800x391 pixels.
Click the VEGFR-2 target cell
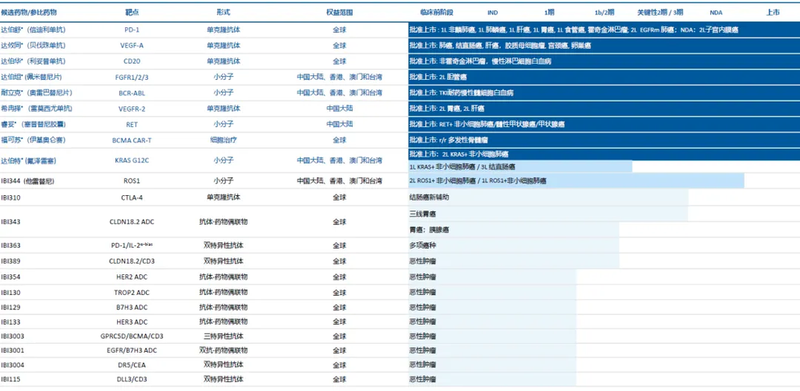132,109
